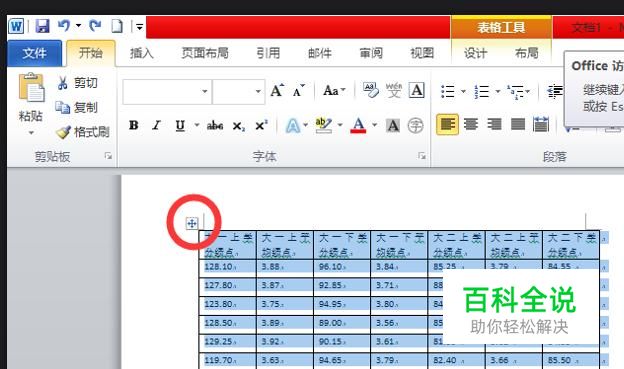624x369 pixels.
Task: Open font color dropdown arrow
Action: tap(374, 125)
